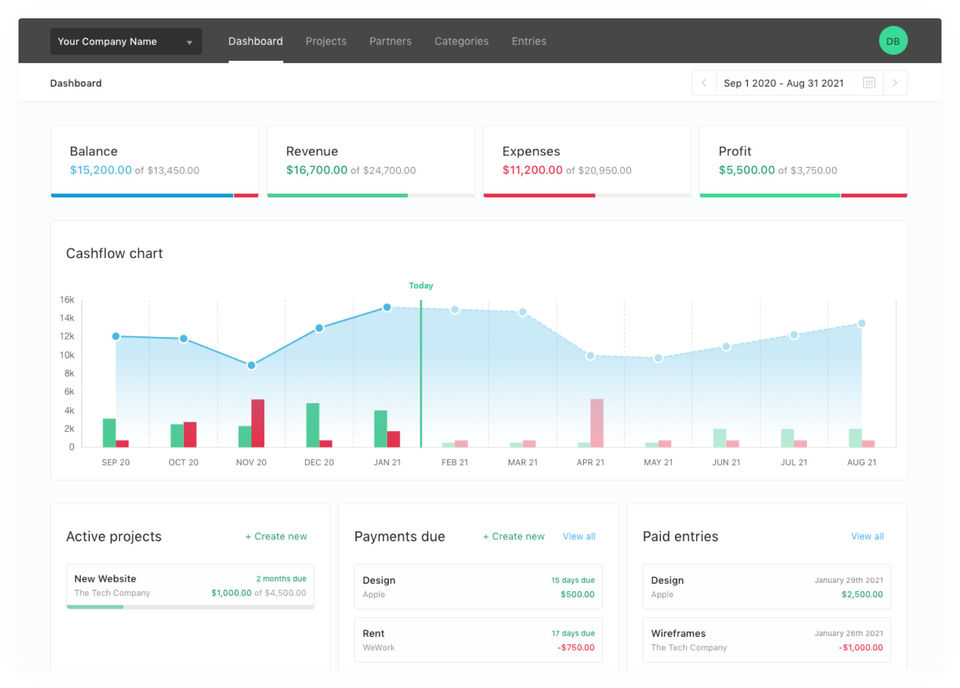Open the DB user avatar menu
The height and width of the screenshot is (688, 960).
(893, 41)
